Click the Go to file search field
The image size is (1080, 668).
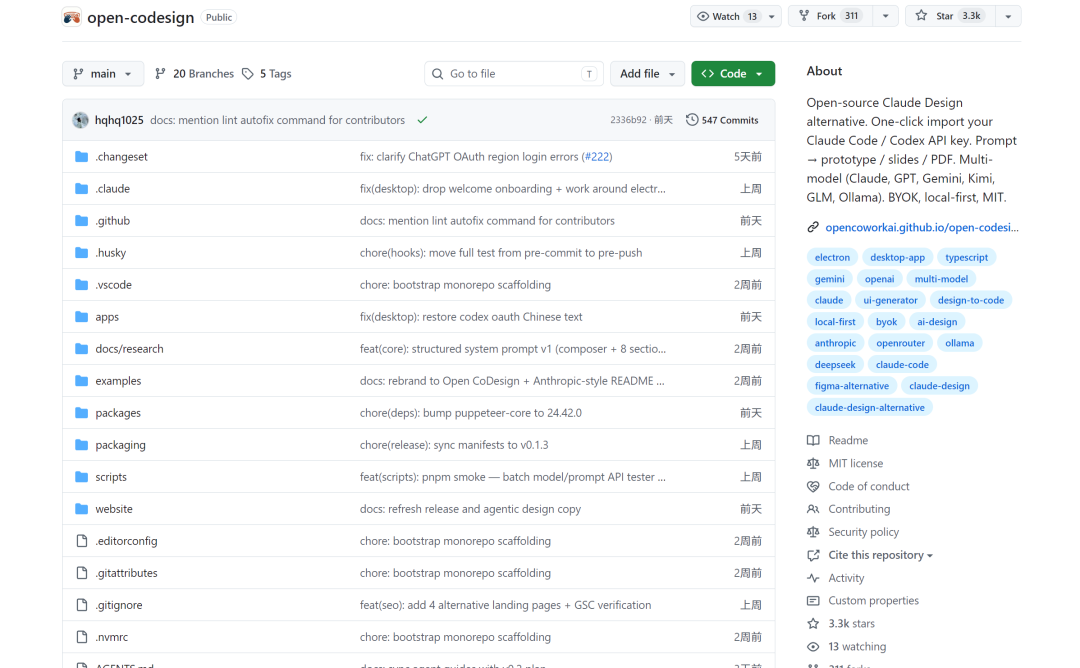point(510,74)
